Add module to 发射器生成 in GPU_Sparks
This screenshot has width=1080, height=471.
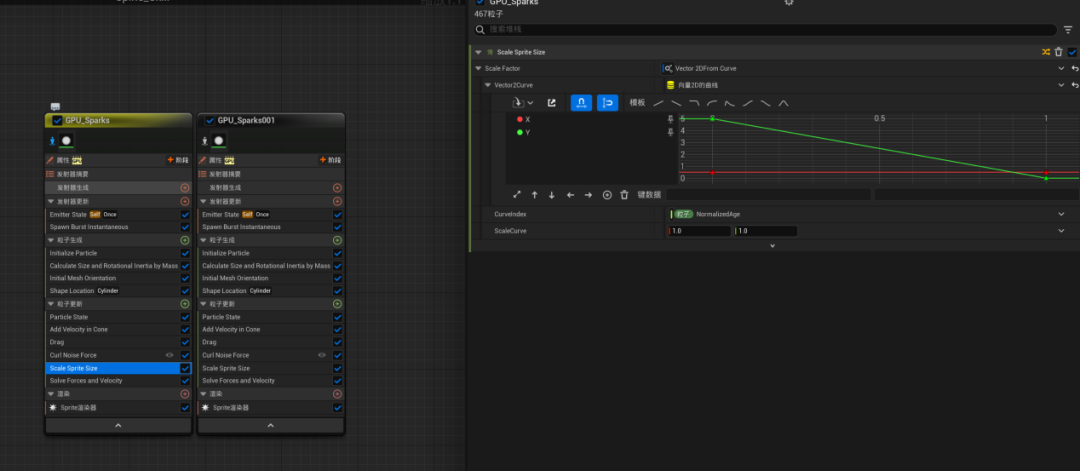(185, 188)
